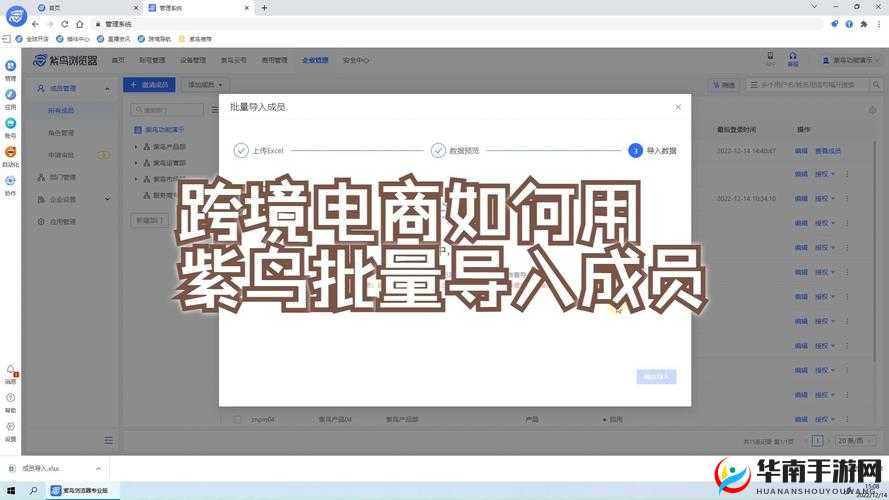Click the browser back arrow
The height and width of the screenshot is (500, 889).
pyautogui.click(x=35, y=24)
